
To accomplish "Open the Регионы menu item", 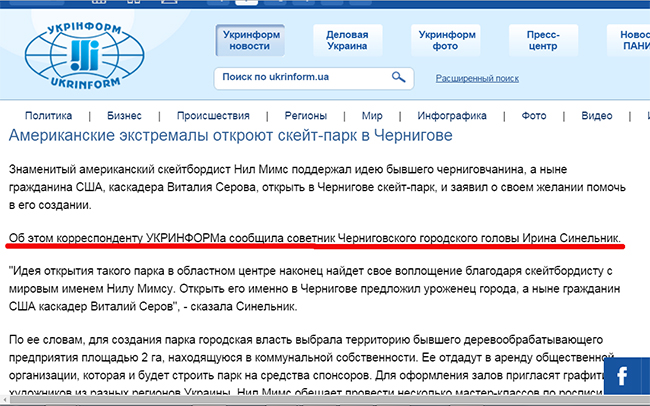I will pyautogui.click(x=305, y=115).
